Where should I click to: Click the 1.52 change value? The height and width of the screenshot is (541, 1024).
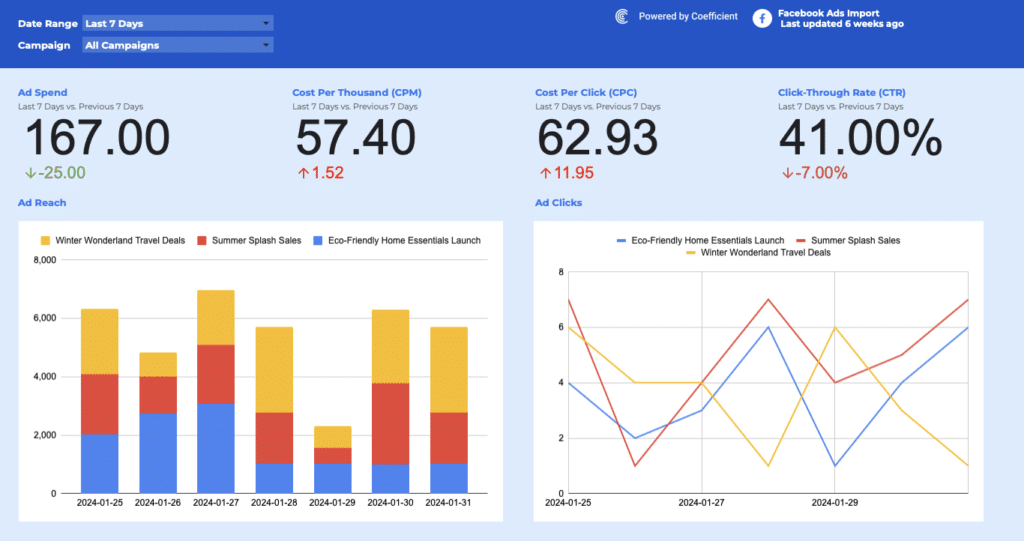327,173
